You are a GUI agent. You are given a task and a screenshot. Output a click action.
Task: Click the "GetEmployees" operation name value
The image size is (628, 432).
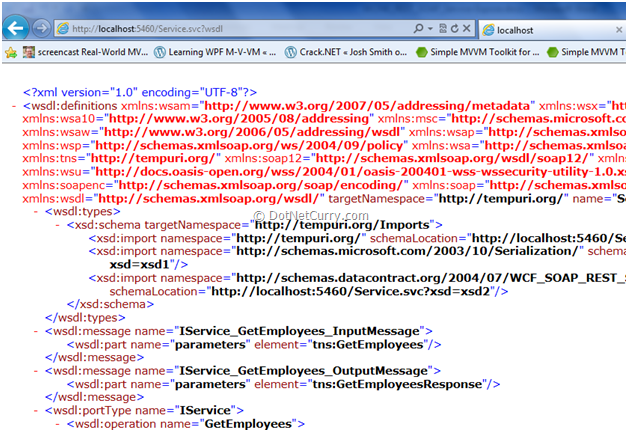point(248,424)
